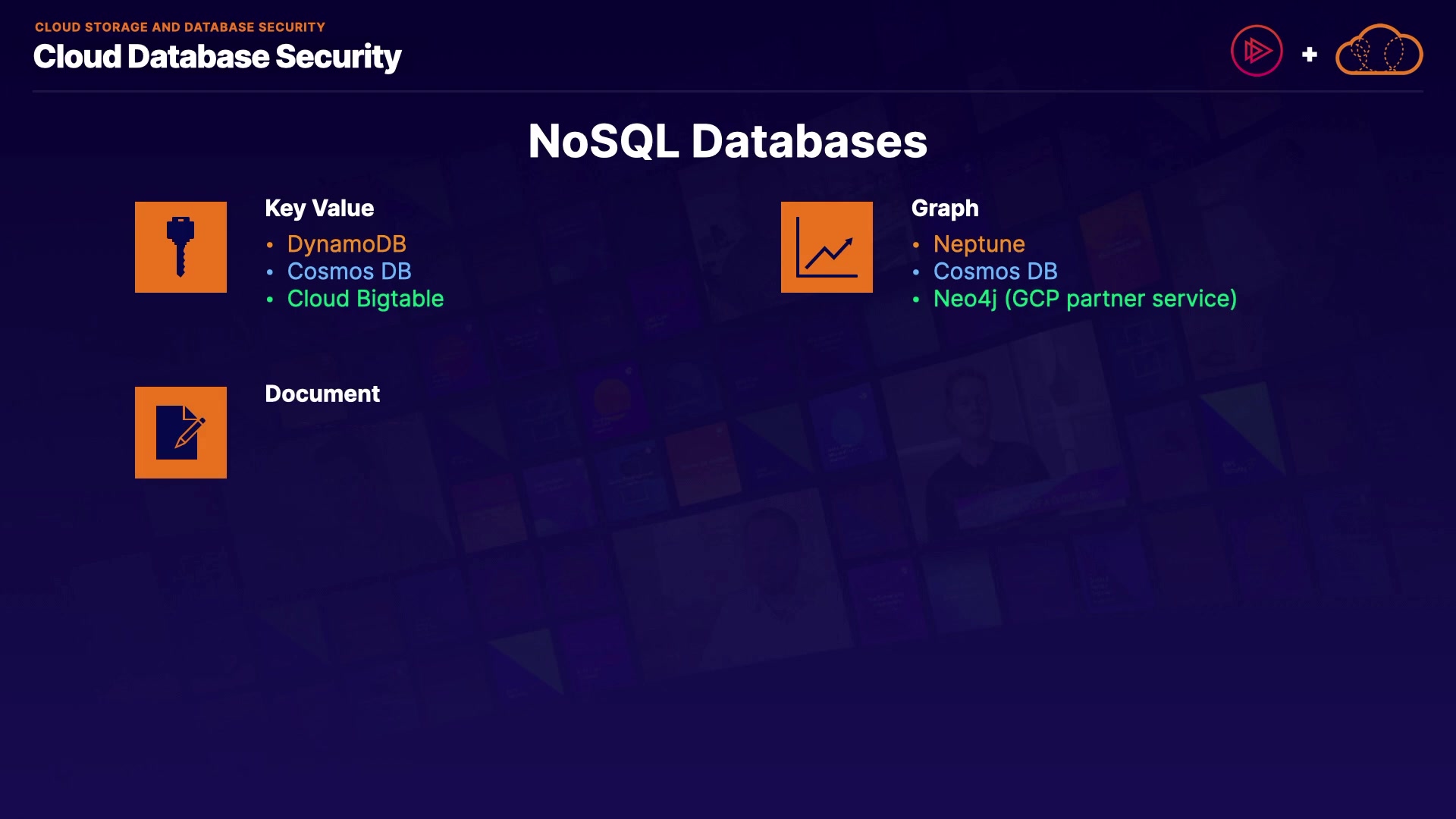Select the Neptune list item
The height and width of the screenshot is (819, 1456).
pyautogui.click(x=978, y=244)
